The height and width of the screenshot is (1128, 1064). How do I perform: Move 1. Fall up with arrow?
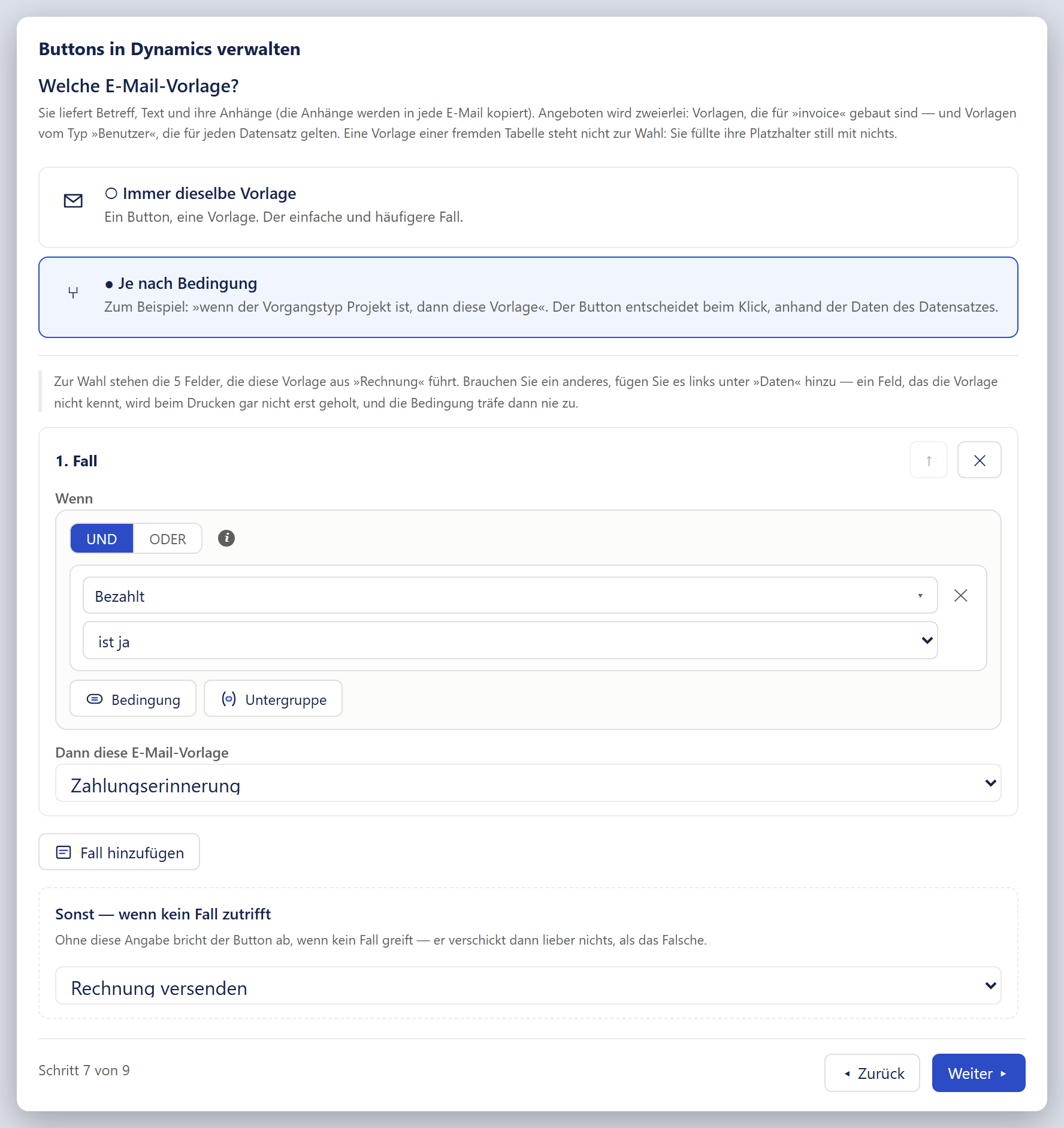(929, 460)
